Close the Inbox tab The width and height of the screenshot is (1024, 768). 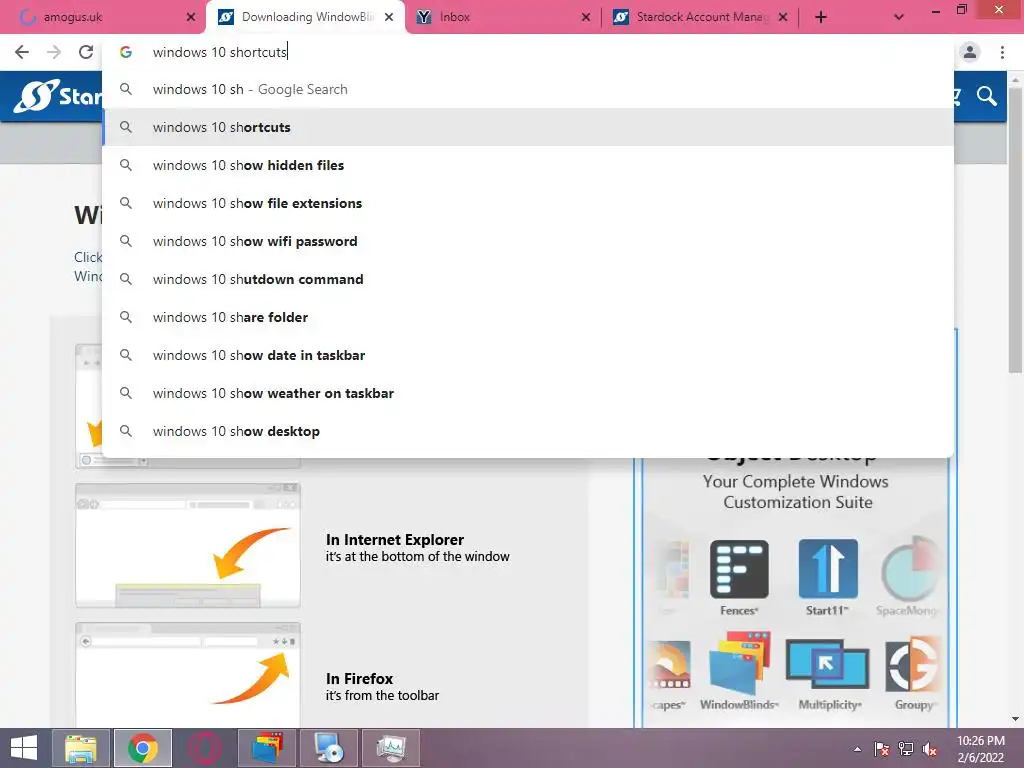[586, 17]
